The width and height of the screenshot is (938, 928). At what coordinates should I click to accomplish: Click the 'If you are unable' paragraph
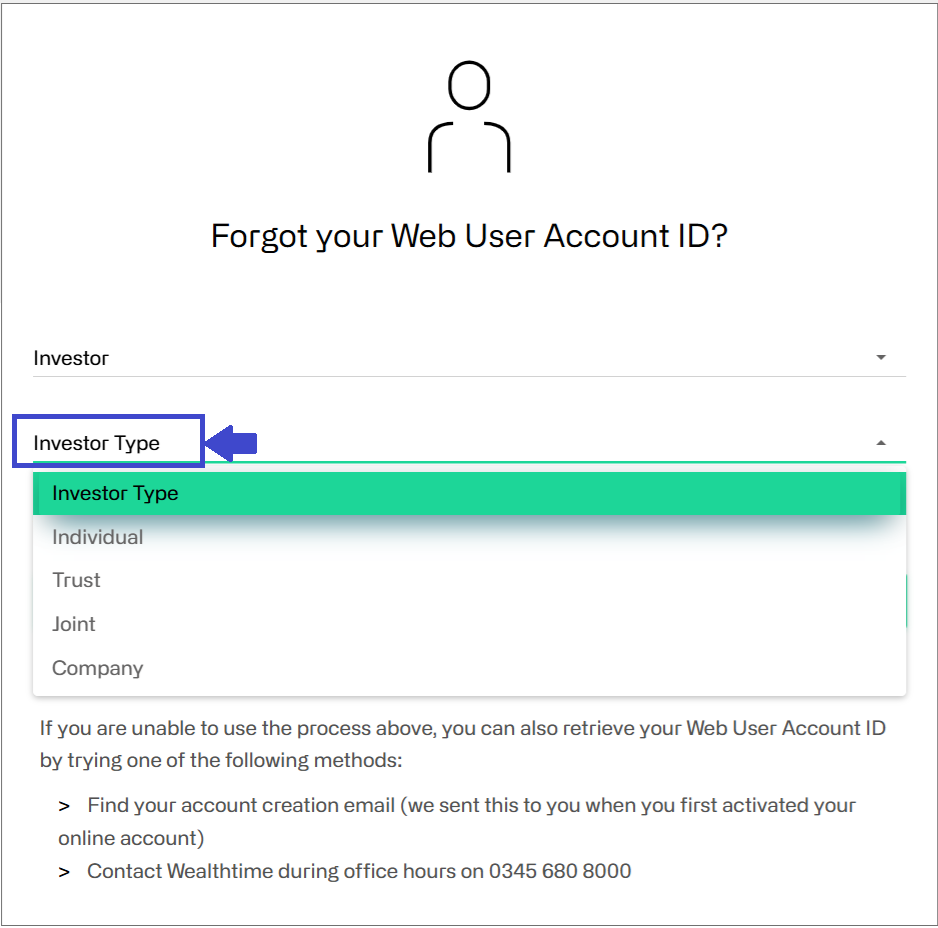tap(462, 744)
